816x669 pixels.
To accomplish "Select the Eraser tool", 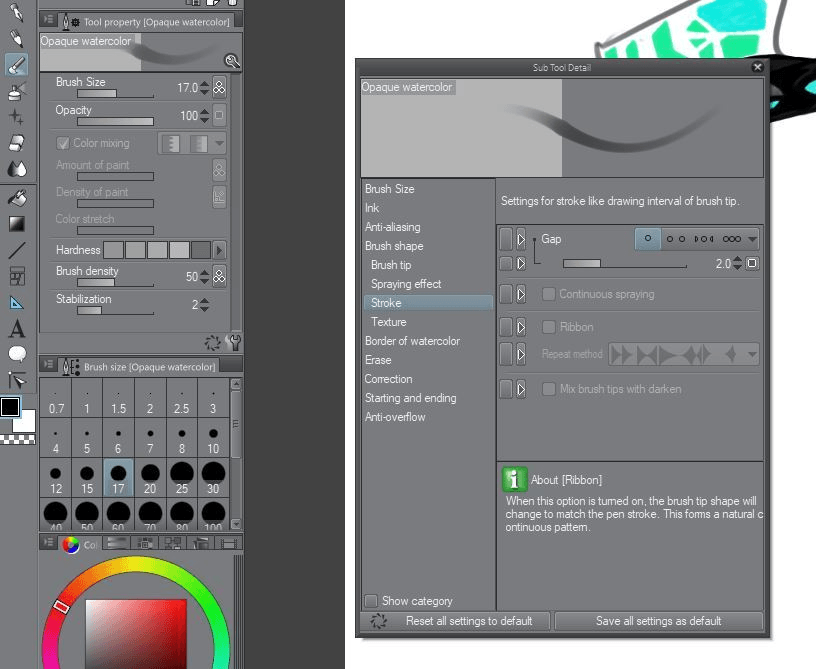I will pyautogui.click(x=17, y=143).
